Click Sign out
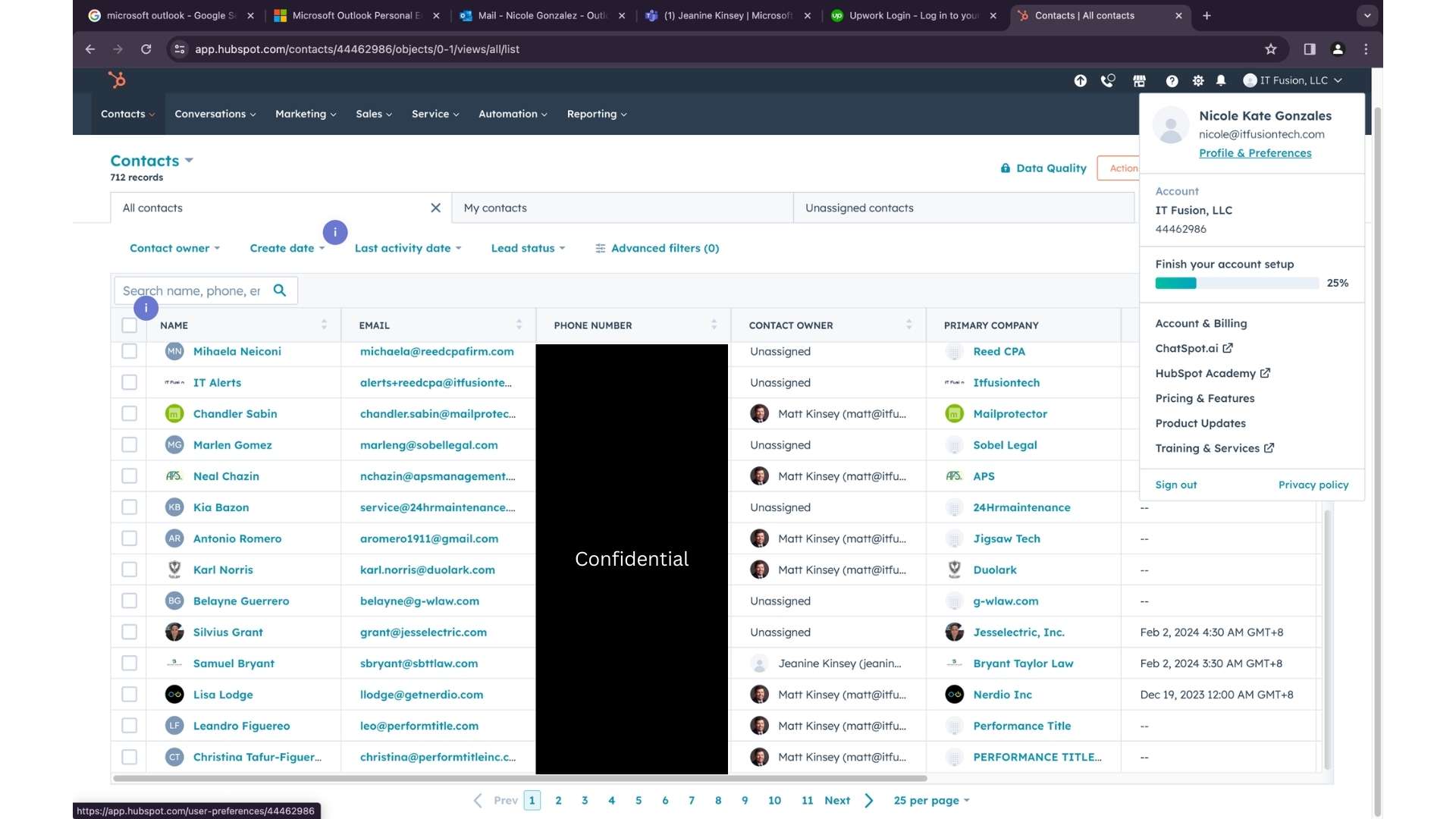 (x=1175, y=485)
